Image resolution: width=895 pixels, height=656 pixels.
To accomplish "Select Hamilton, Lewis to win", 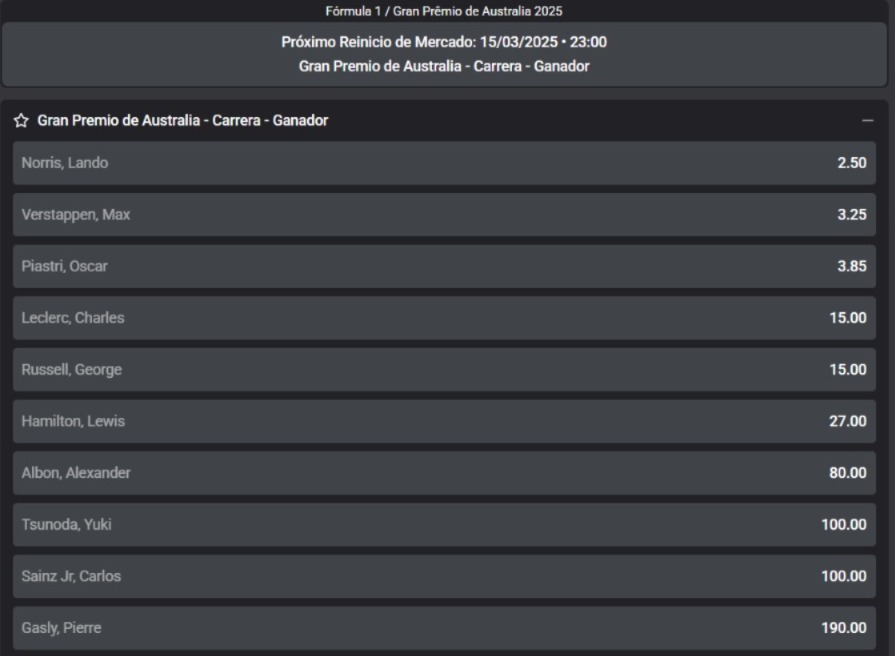I will point(444,421).
